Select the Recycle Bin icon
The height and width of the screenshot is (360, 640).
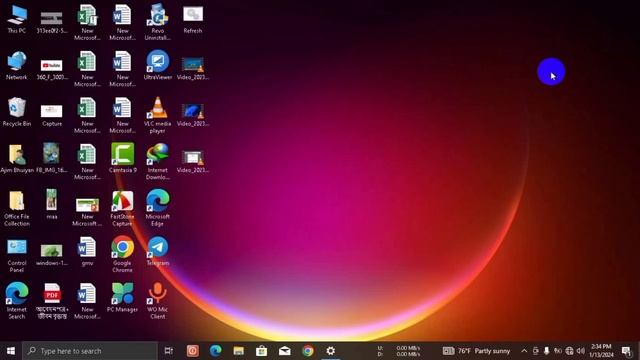click(x=17, y=112)
